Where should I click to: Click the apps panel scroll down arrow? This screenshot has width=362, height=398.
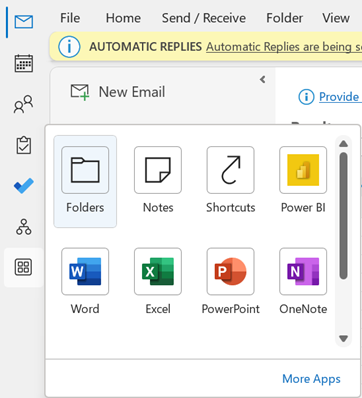click(x=343, y=339)
